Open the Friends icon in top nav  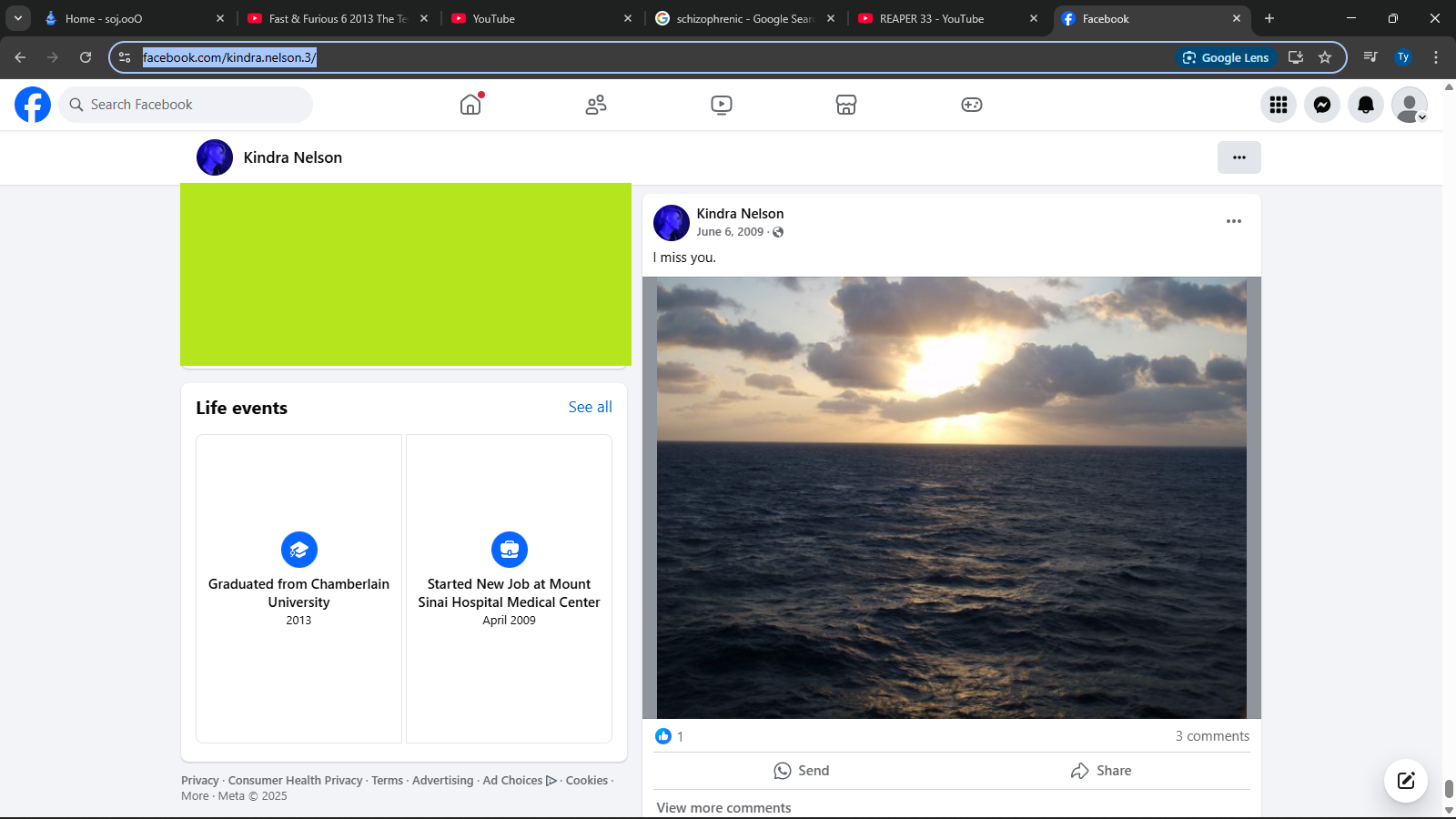[596, 105]
